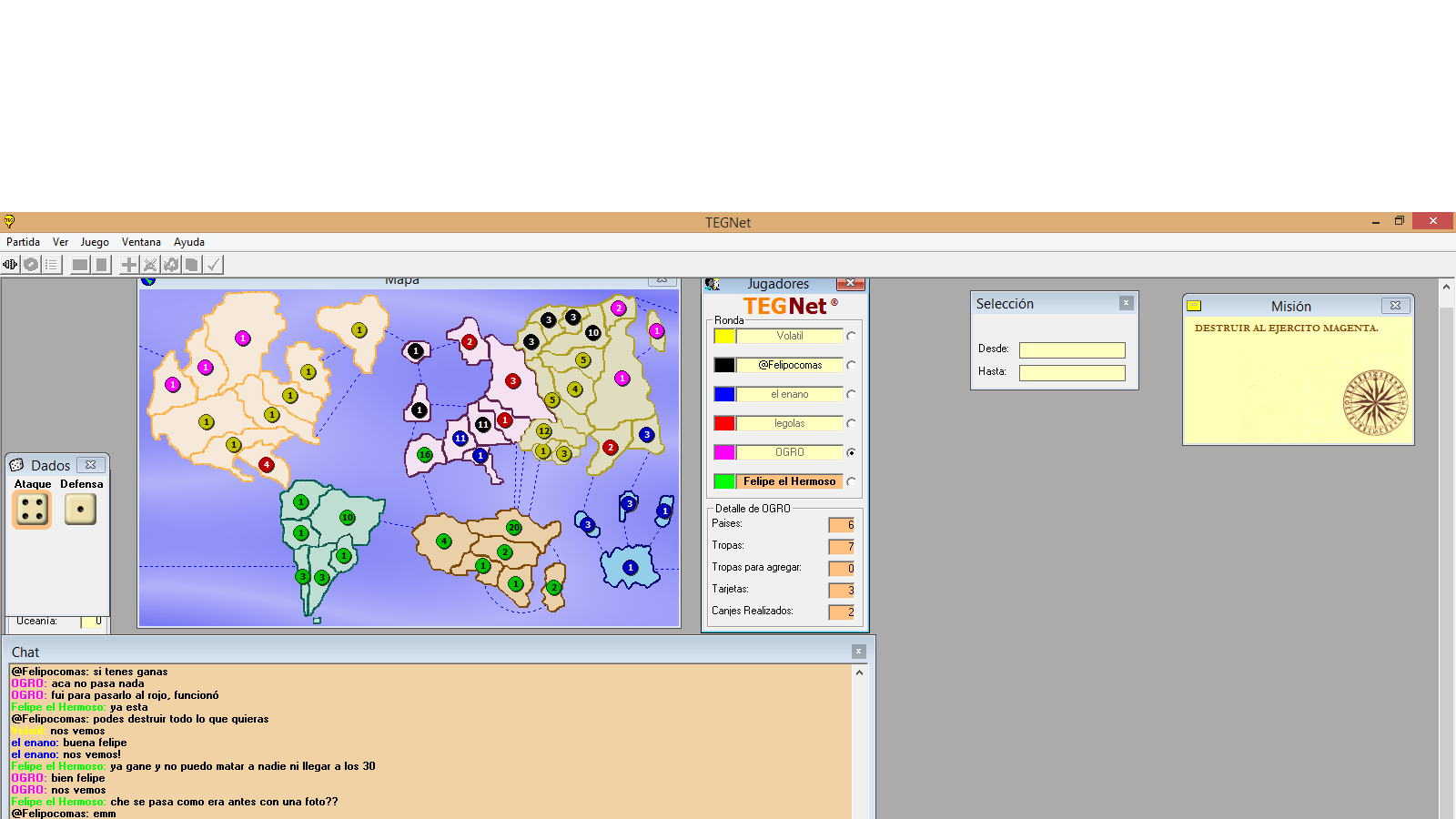
Task: Select the radio button beside legolas
Action: (851, 423)
